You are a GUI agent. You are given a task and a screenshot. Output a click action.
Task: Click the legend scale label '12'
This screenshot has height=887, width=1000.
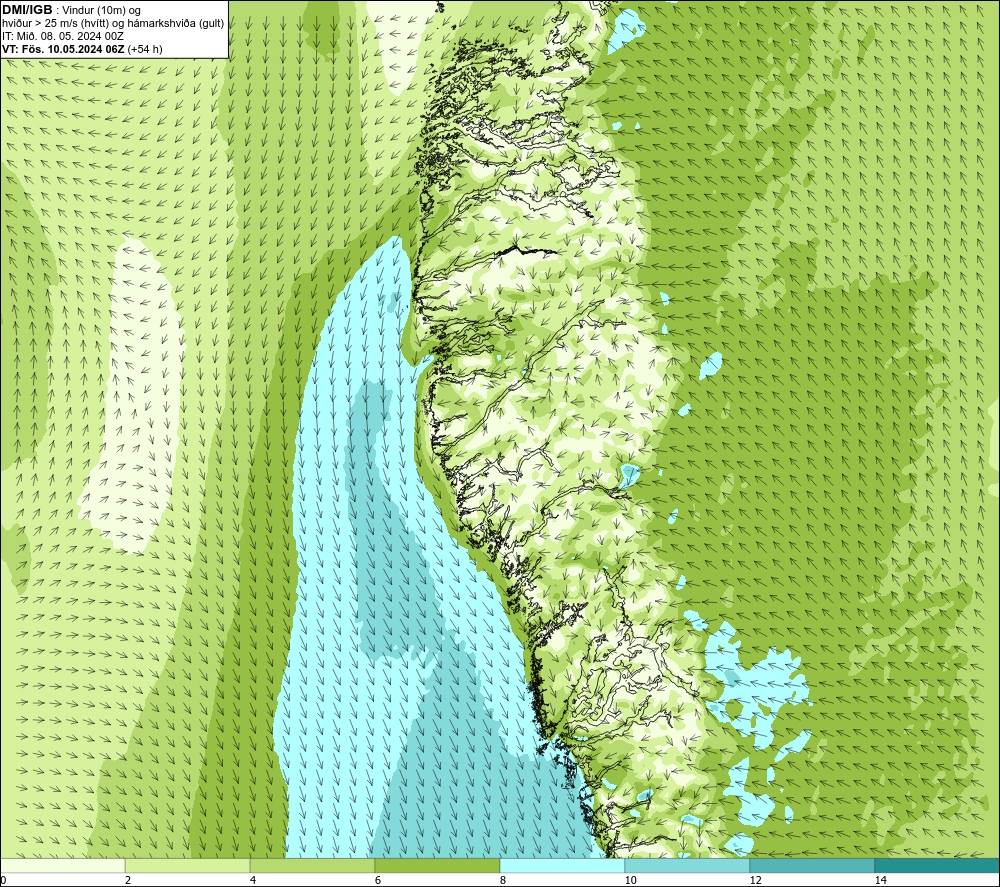tap(755, 880)
